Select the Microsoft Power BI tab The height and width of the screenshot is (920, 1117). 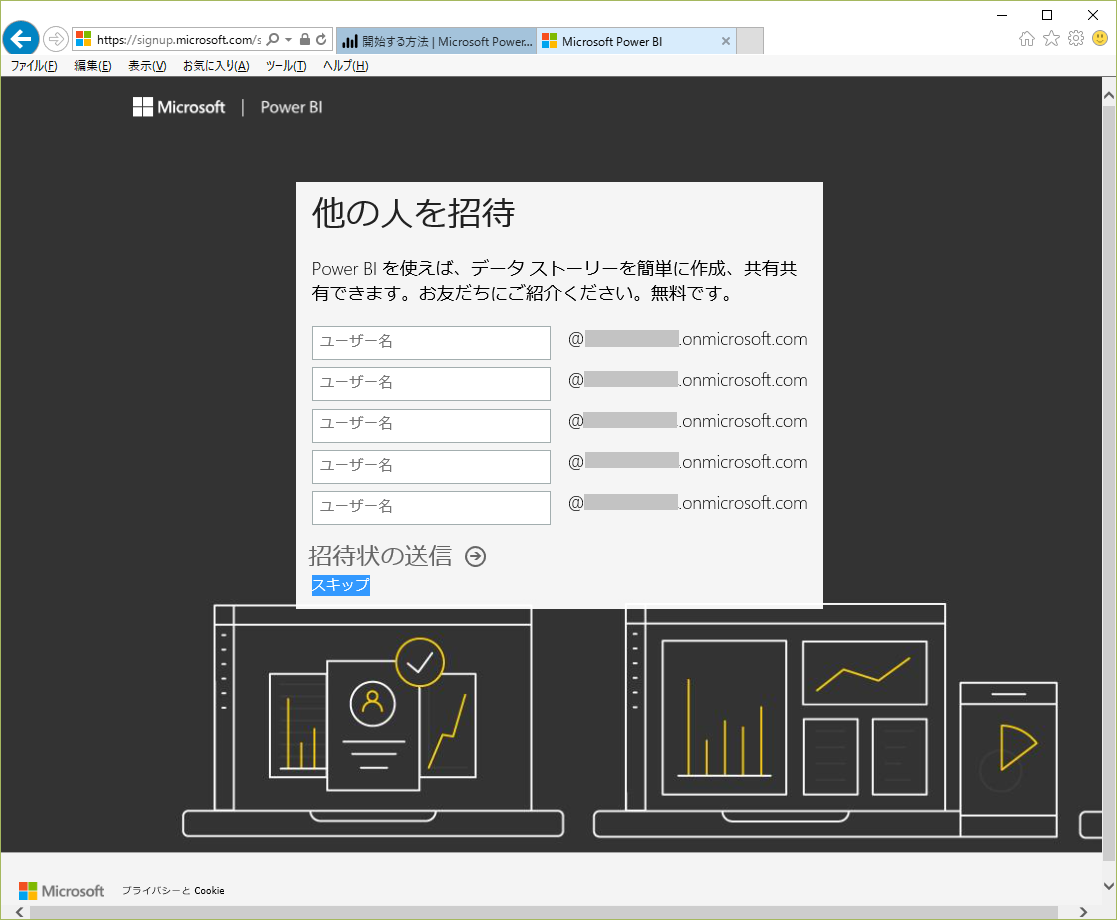[636, 41]
